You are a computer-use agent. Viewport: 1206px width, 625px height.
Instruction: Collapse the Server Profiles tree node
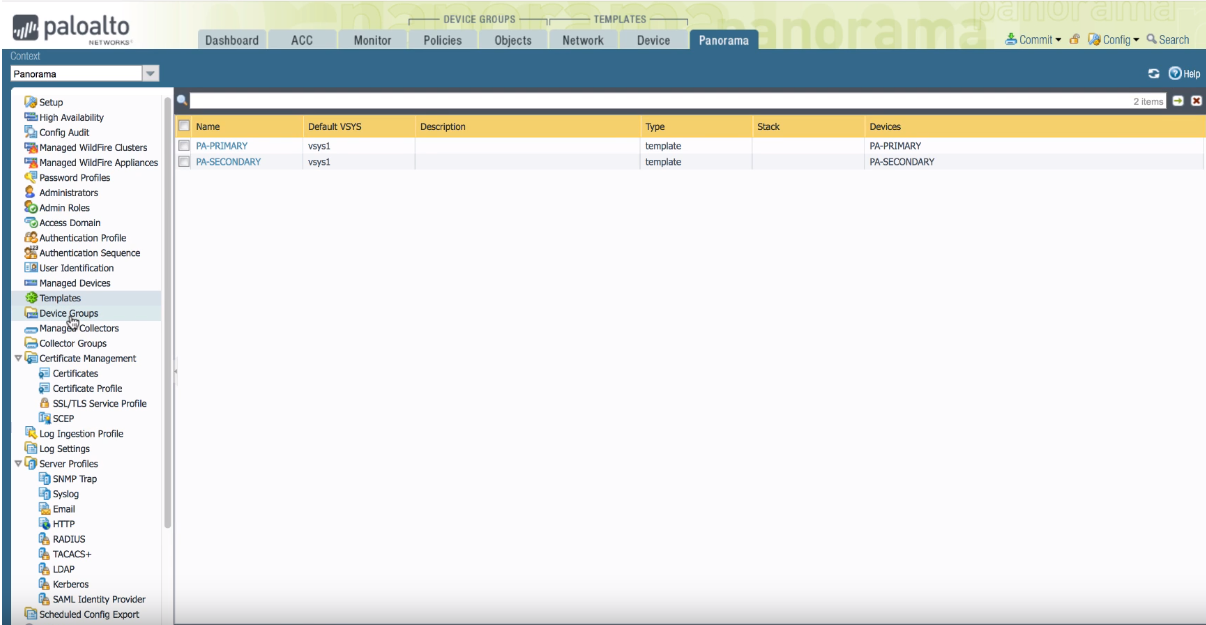[18, 464]
